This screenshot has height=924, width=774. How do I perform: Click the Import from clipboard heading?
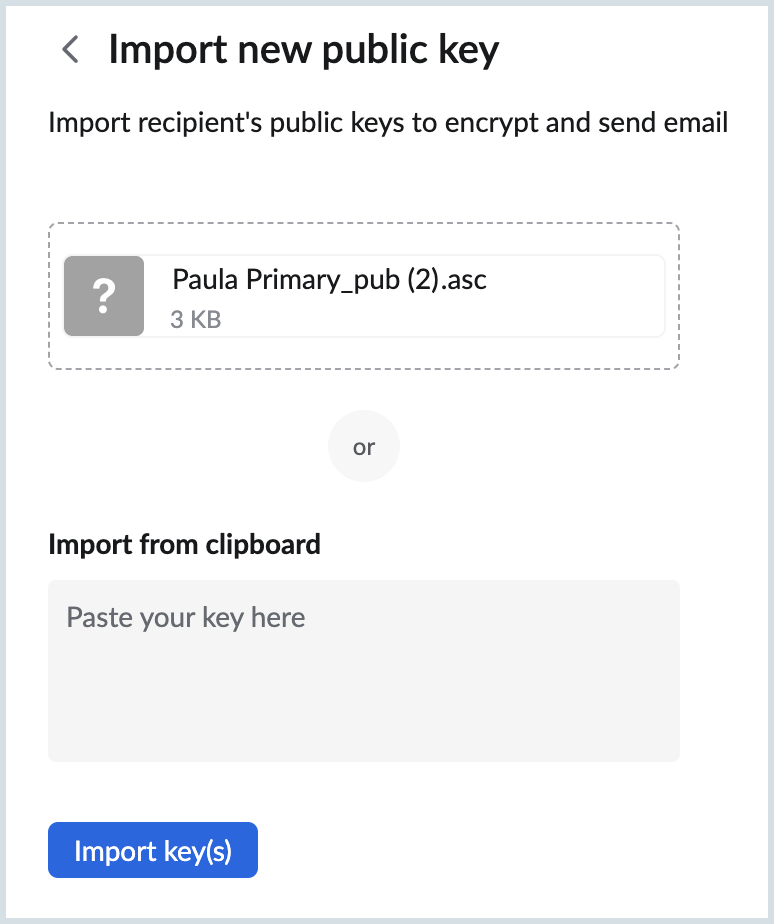[x=184, y=544]
